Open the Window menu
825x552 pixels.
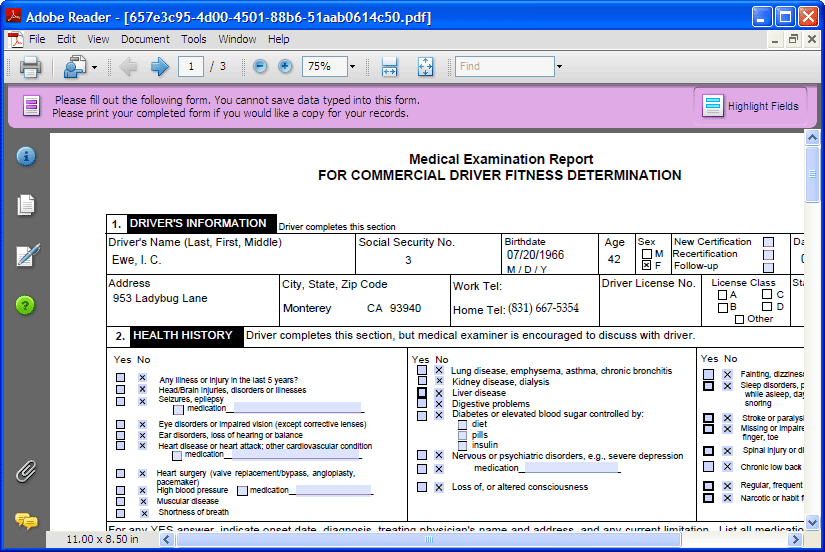[237, 39]
